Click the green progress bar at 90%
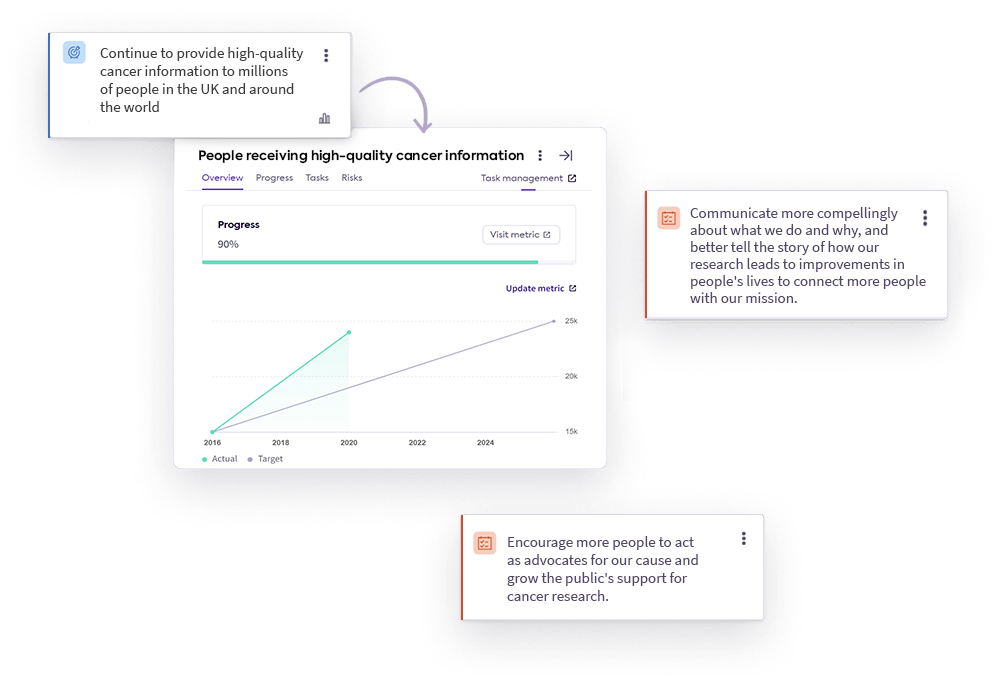Viewport: 997px width, 685px height. pyautogui.click(x=370, y=262)
